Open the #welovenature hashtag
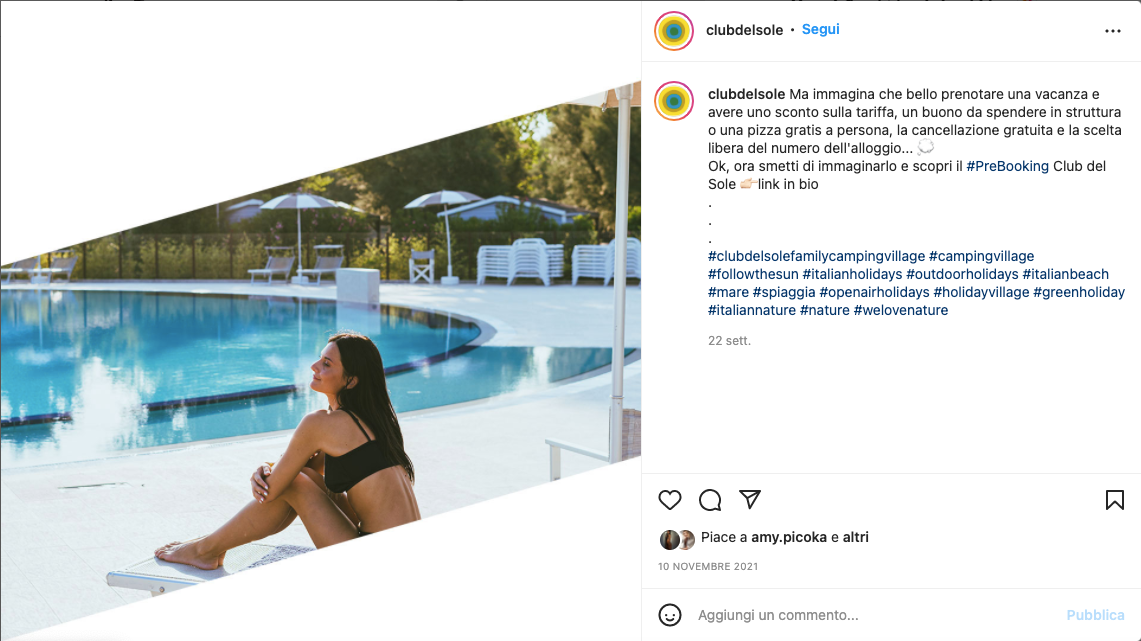 [900, 310]
